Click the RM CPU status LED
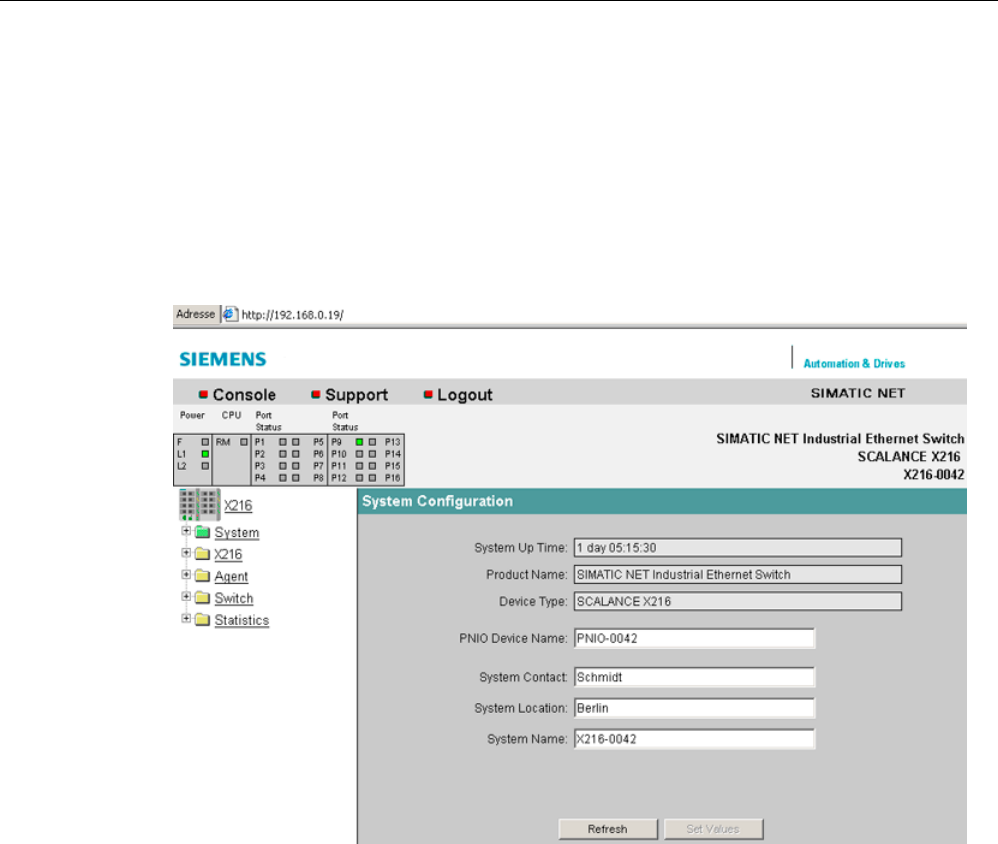The width and height of the screenshot is (998, 844). pyautogui.click(x=244, y=442)
